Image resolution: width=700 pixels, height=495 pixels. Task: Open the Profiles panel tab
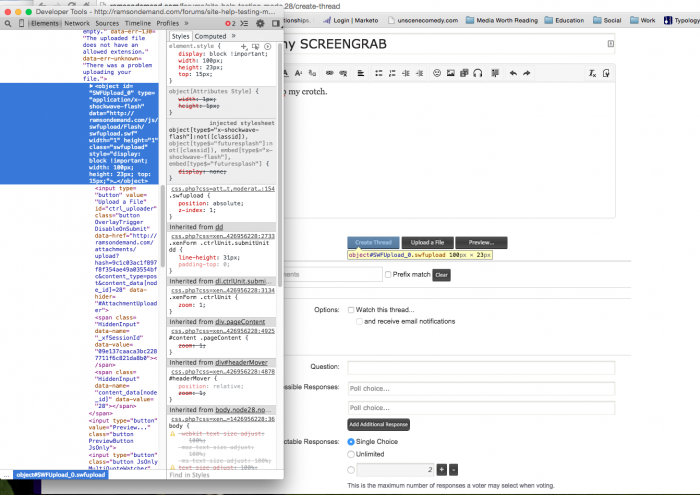(x=167, y=23)
